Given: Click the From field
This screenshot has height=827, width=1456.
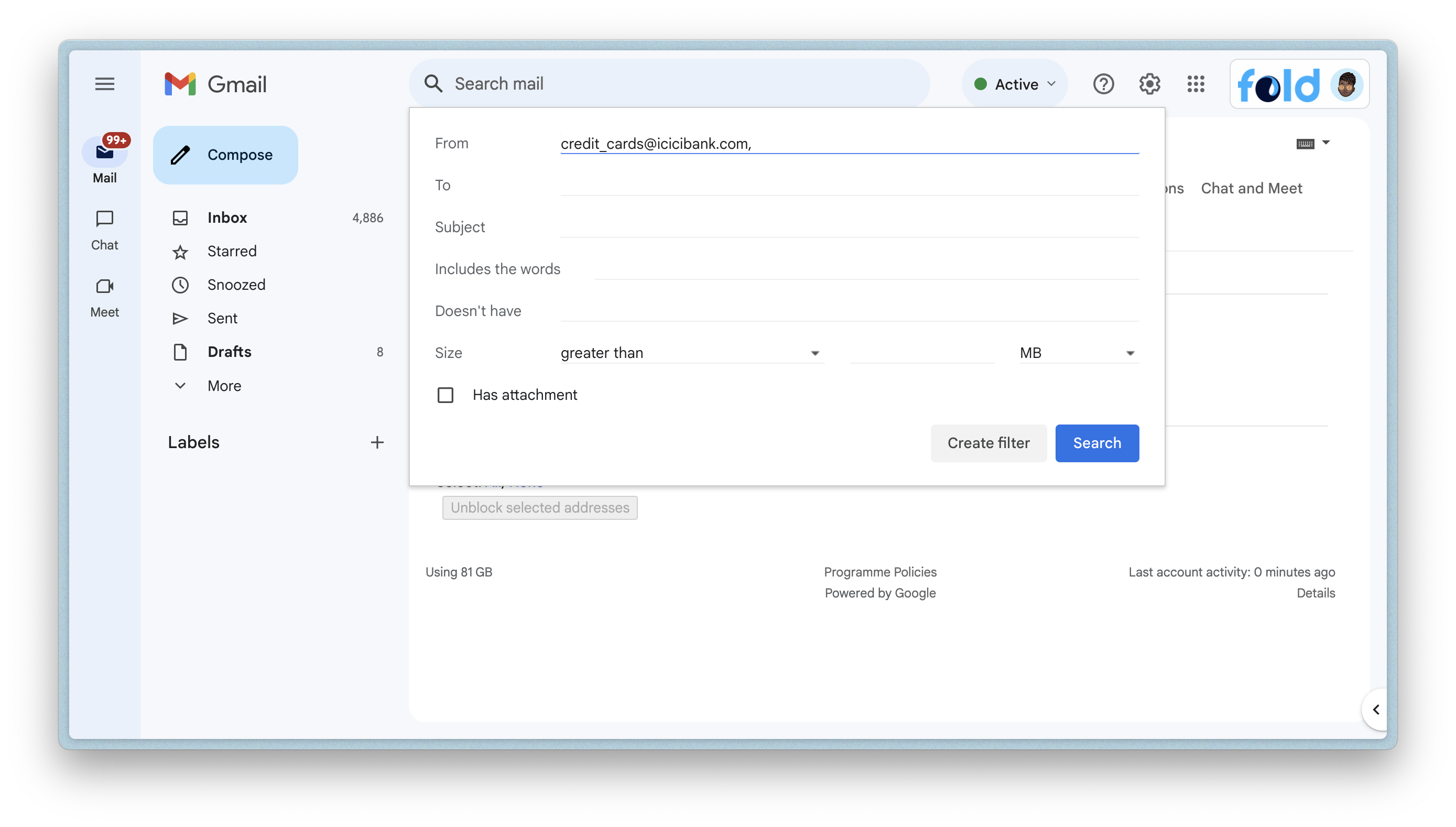Looking at the screenshot, I should pyautogui.click(x=850, y=143).
